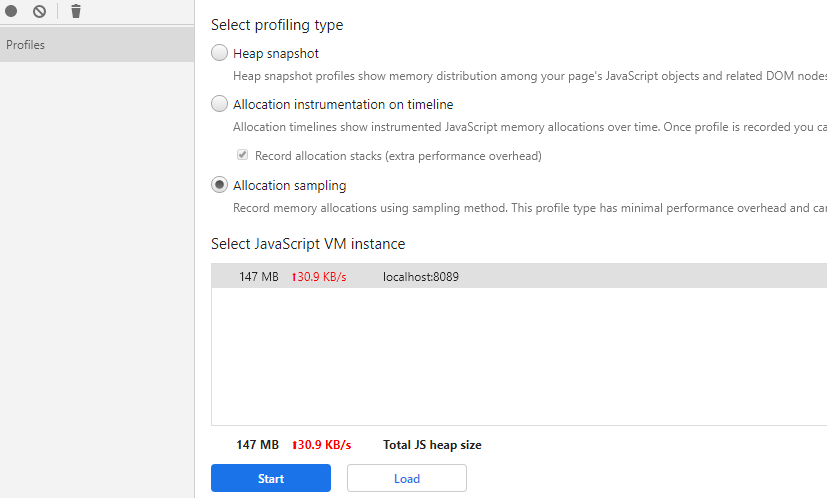827x498 pixels.
Task: Select the localhost:8089 VM instance
Action: coord(420,277)
